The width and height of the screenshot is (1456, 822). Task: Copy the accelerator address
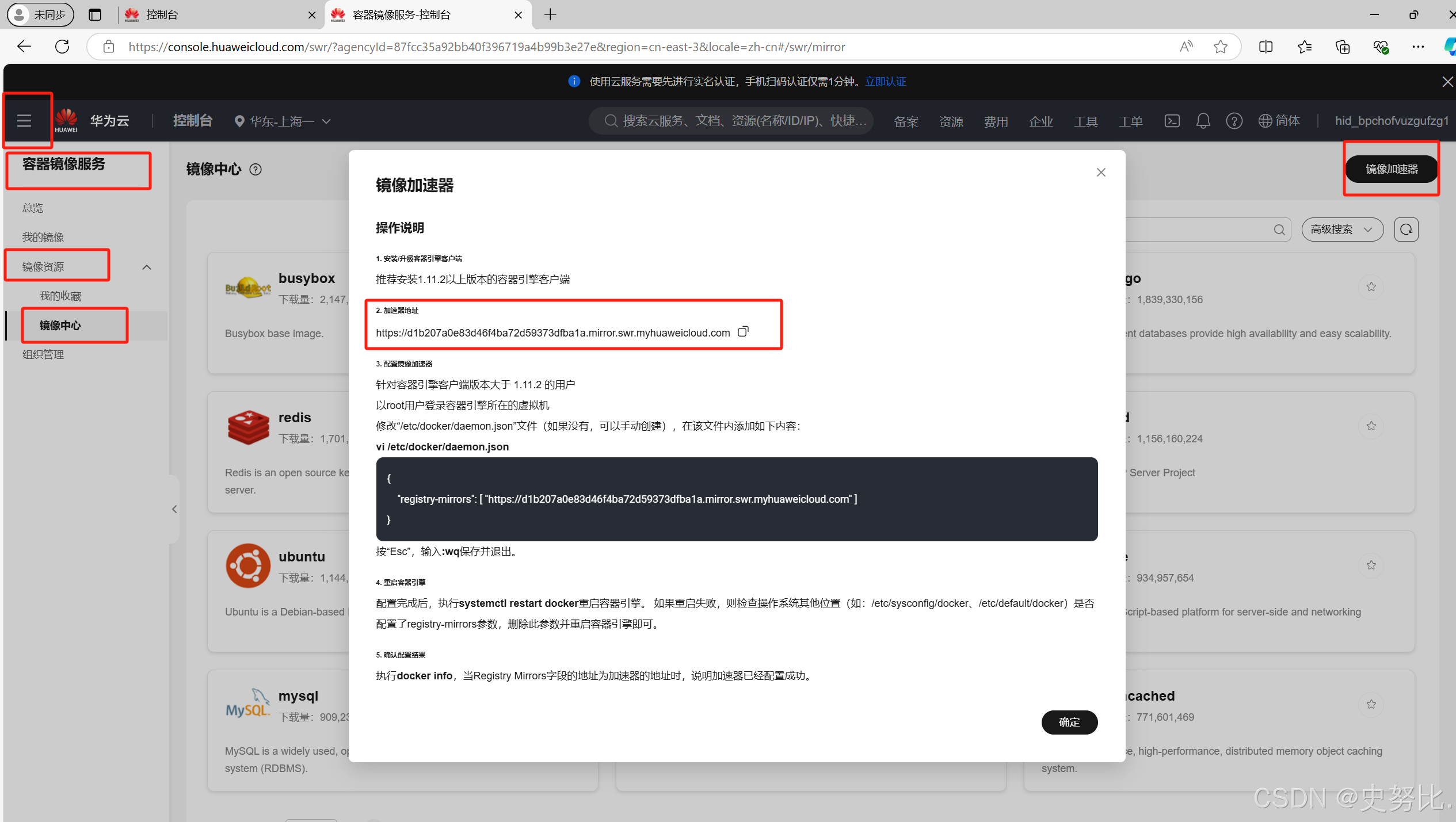pos(743,332)
